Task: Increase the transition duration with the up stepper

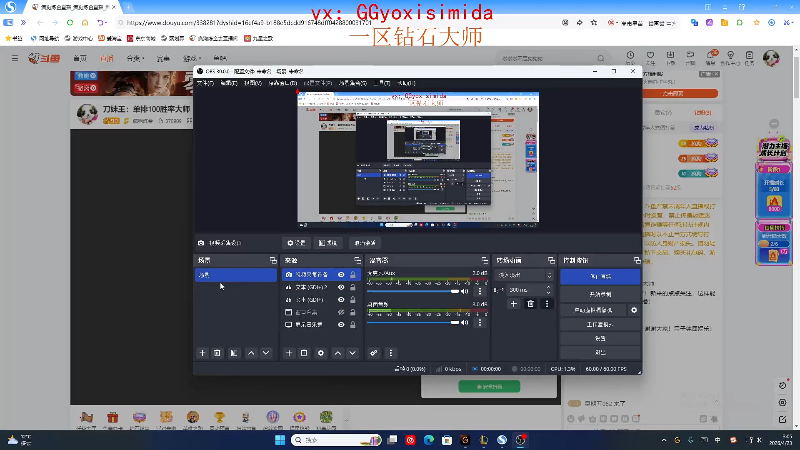Action: point(548,287)
